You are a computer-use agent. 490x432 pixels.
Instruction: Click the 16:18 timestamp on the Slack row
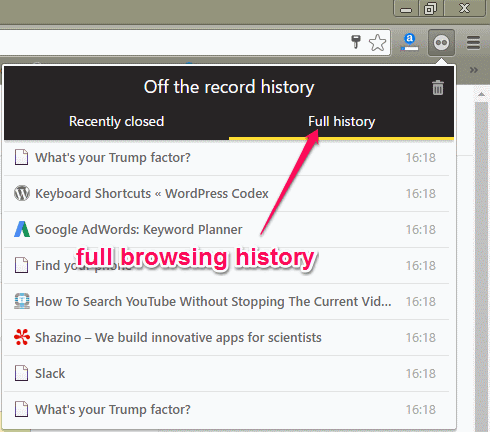(x=421, y=374)
